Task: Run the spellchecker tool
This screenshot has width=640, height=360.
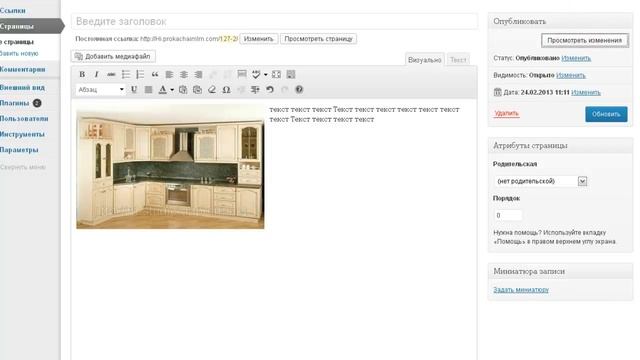Action: point(256,74)
